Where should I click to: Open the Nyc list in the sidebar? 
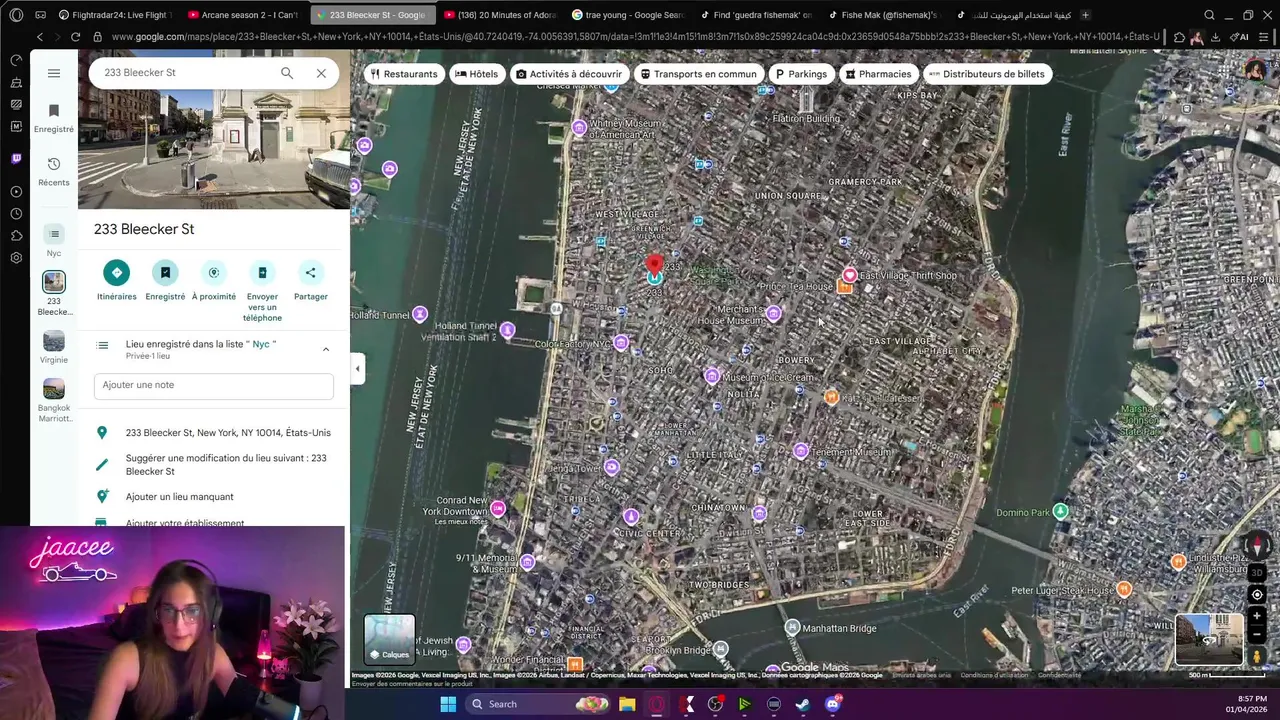coord(54,241)
